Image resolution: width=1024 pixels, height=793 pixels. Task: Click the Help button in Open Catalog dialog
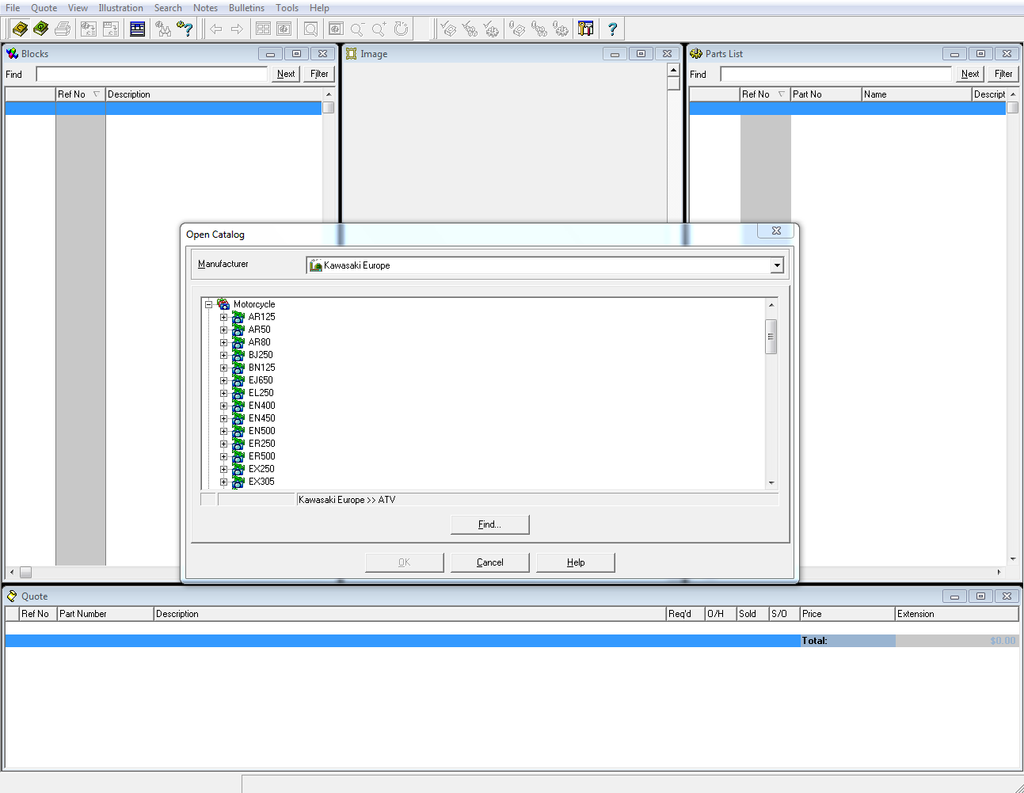(x=575, y=562)
